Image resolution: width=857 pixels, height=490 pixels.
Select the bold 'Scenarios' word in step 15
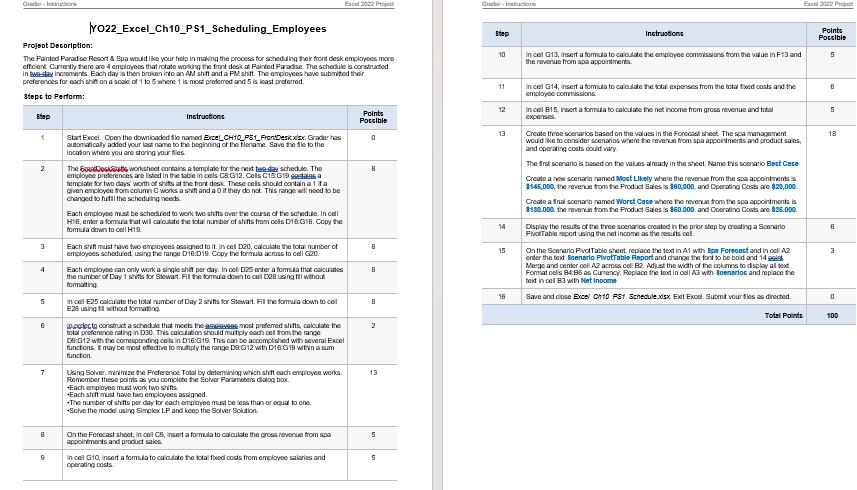coord(731,273)
